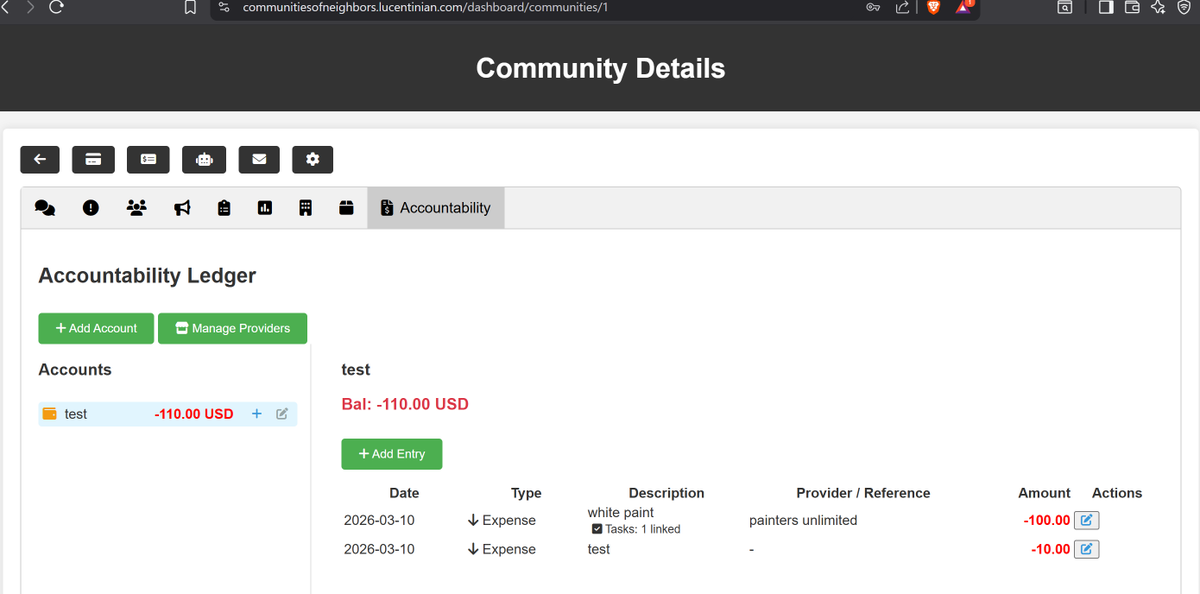Click the Accountability Ledger heading

click(147, 275)
